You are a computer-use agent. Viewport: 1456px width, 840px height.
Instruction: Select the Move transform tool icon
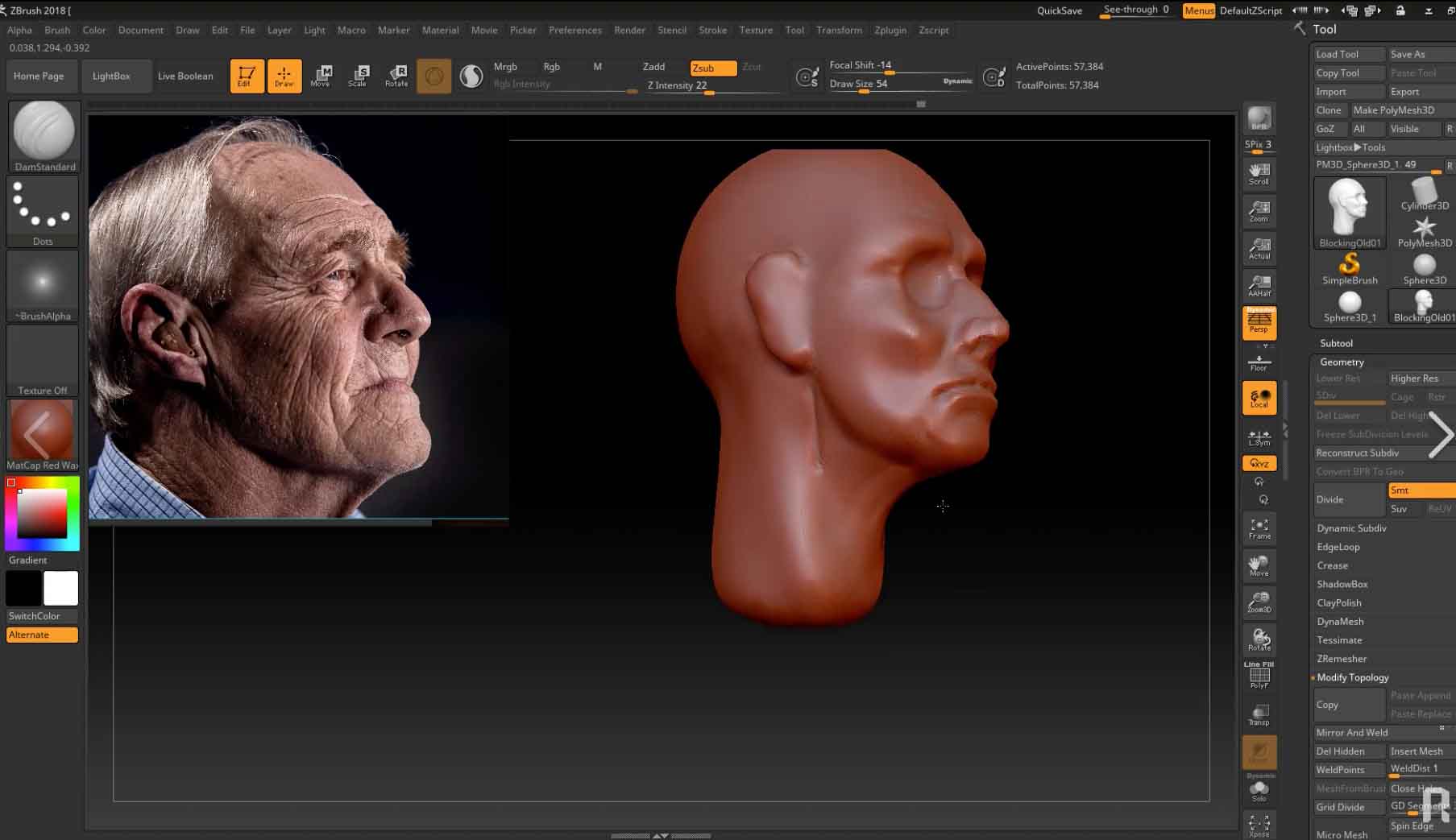click(321, 76)
